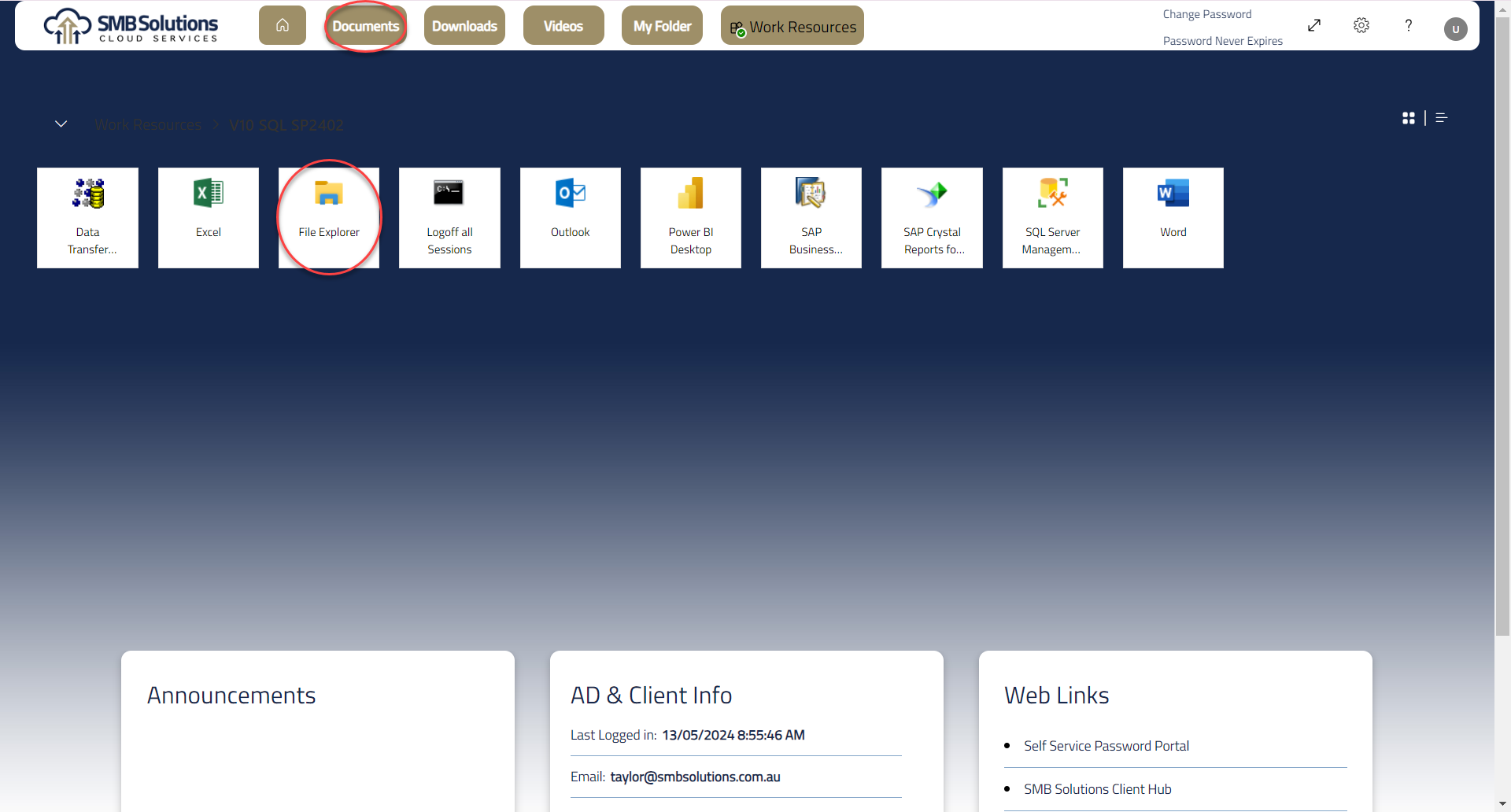Switch to list view icon
This screenshot has height=812, width=1511.
(x=1442, y=118)
